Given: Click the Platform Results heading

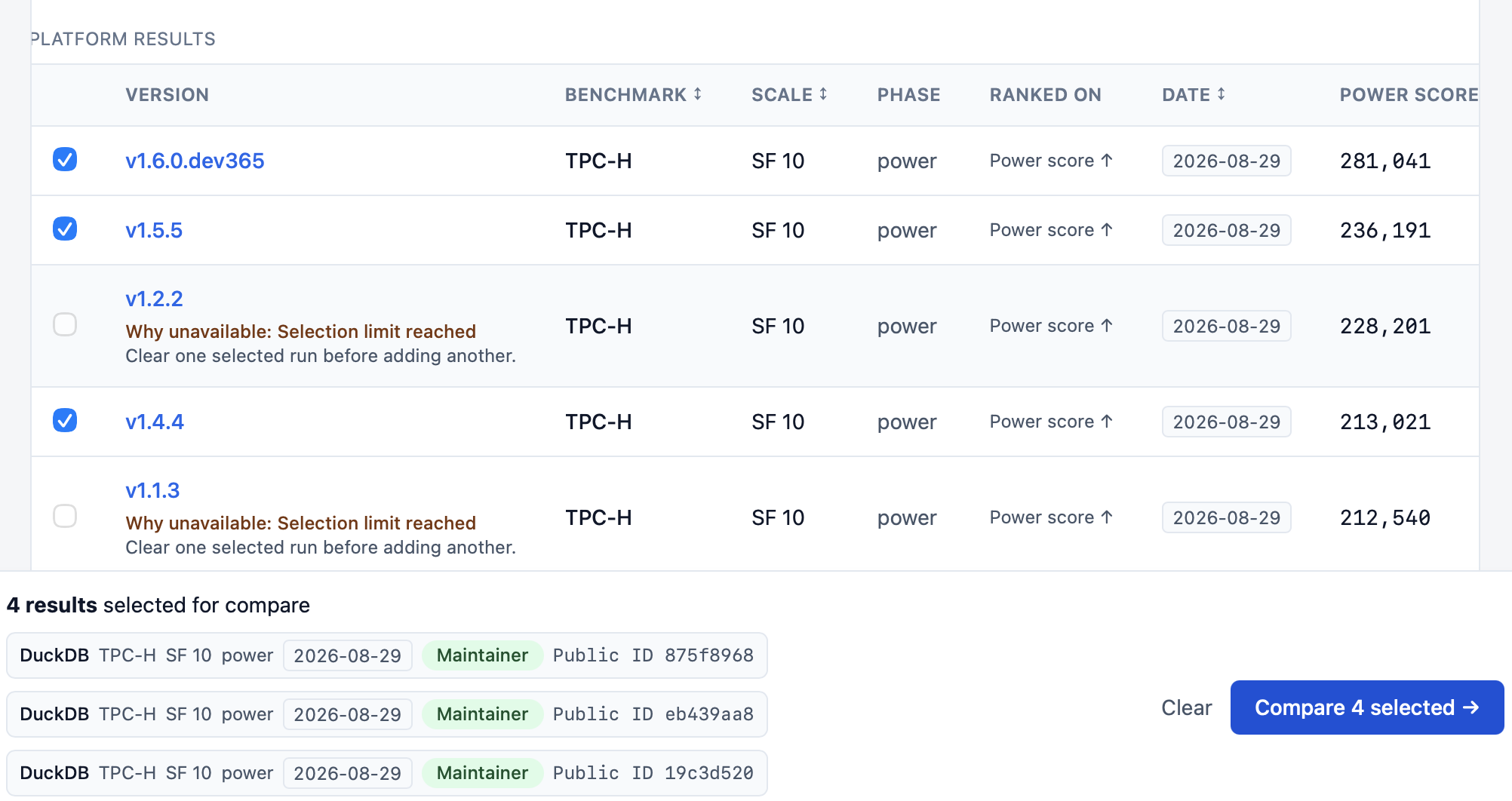Looking at the screenshot, I should pos(123,39).
